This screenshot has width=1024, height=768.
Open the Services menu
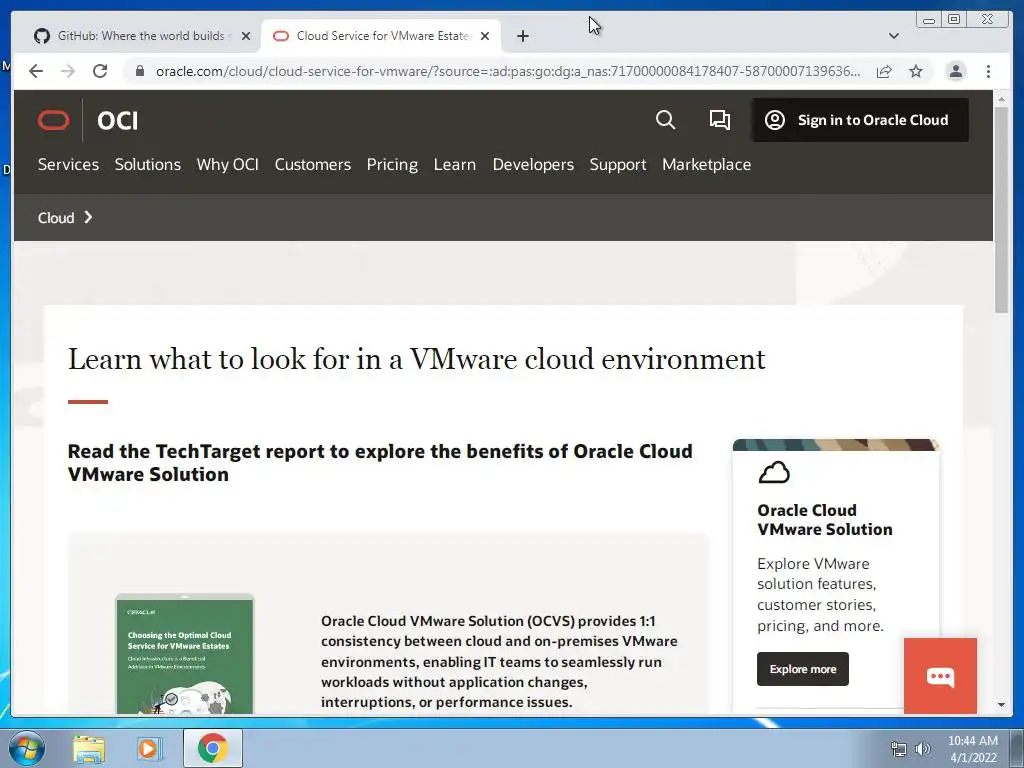[x=69, y=165]
